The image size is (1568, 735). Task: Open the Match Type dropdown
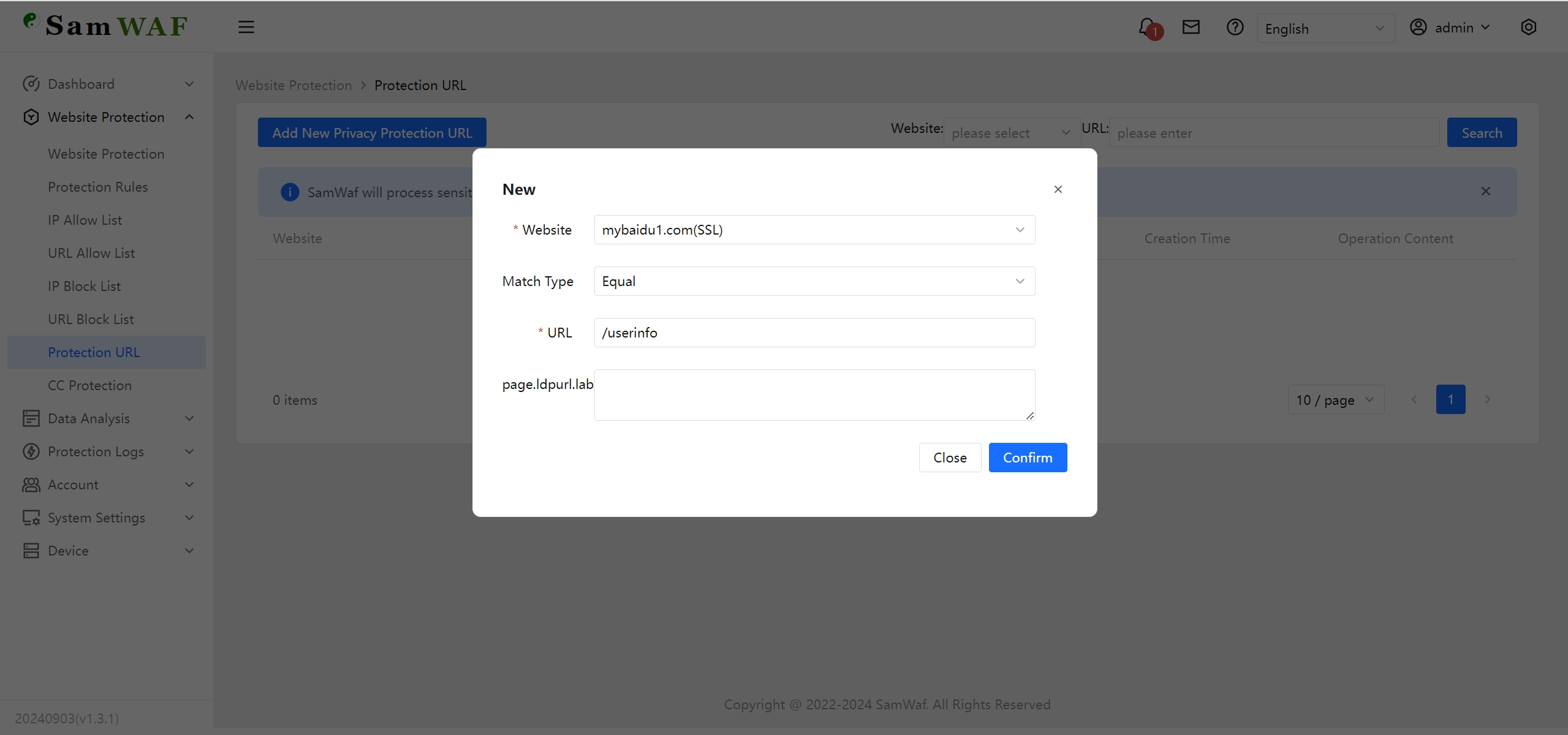[814, 281]
